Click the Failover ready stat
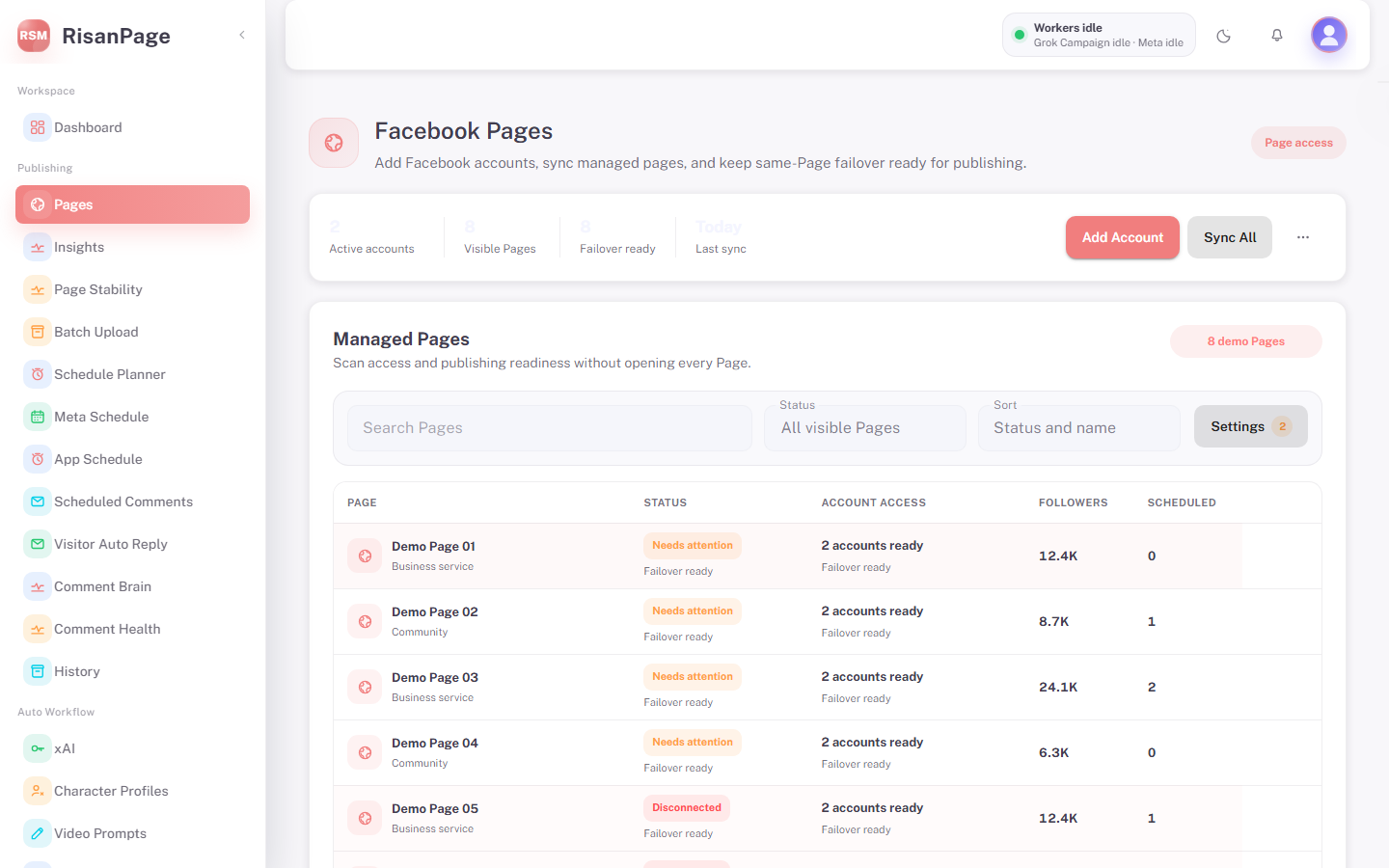 617,237
